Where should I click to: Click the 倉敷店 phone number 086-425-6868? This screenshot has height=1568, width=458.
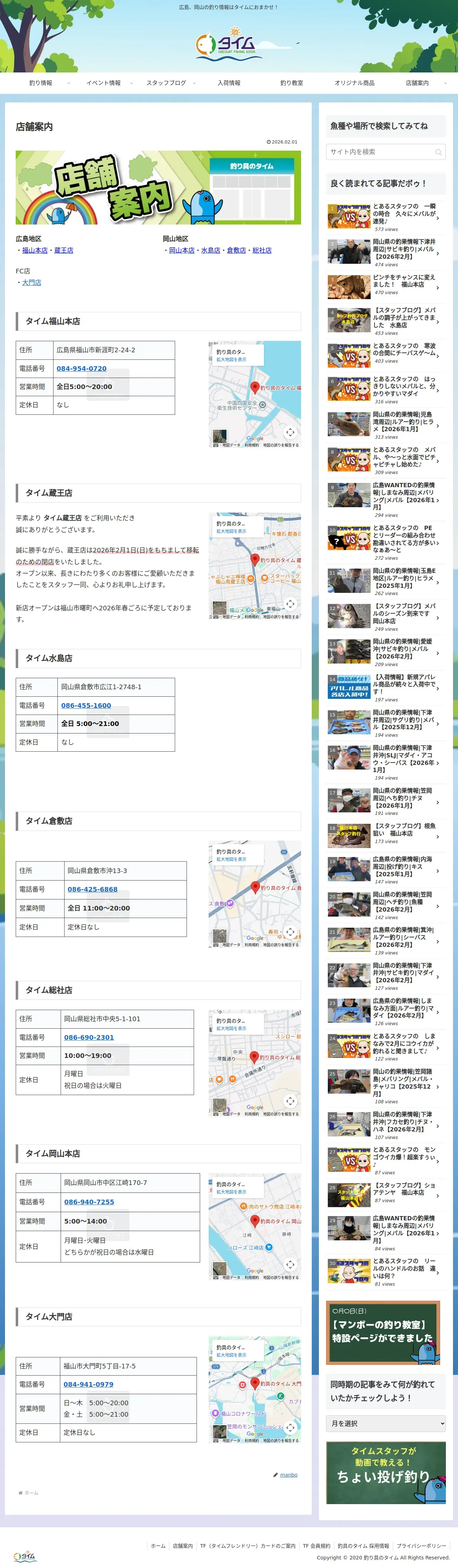(92, 889)
